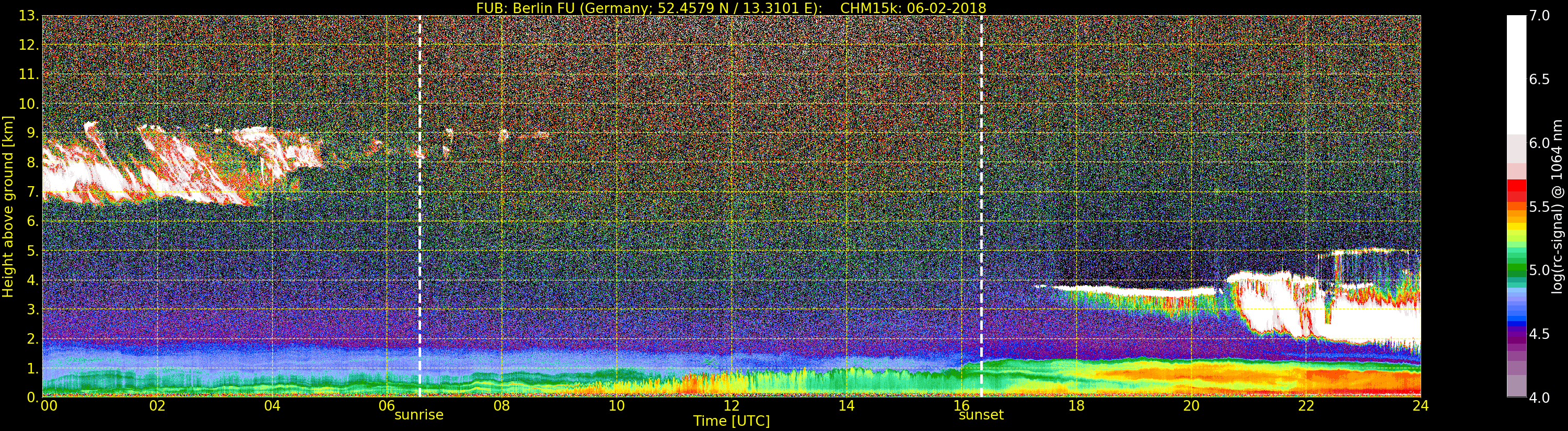
Task: Click the '7.' height tick label
Action: coord(32,192)
